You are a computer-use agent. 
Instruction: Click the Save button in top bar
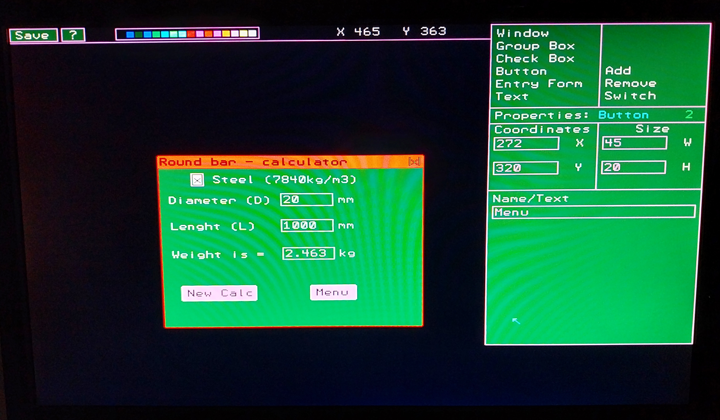click(x=32, y=35)
